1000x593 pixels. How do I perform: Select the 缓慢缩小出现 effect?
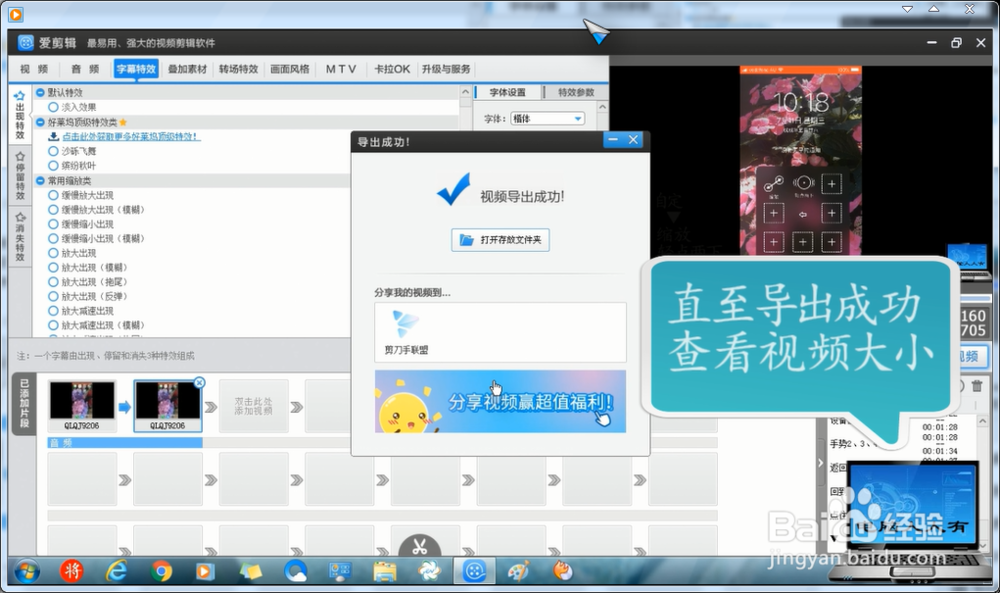click(54, 224)
